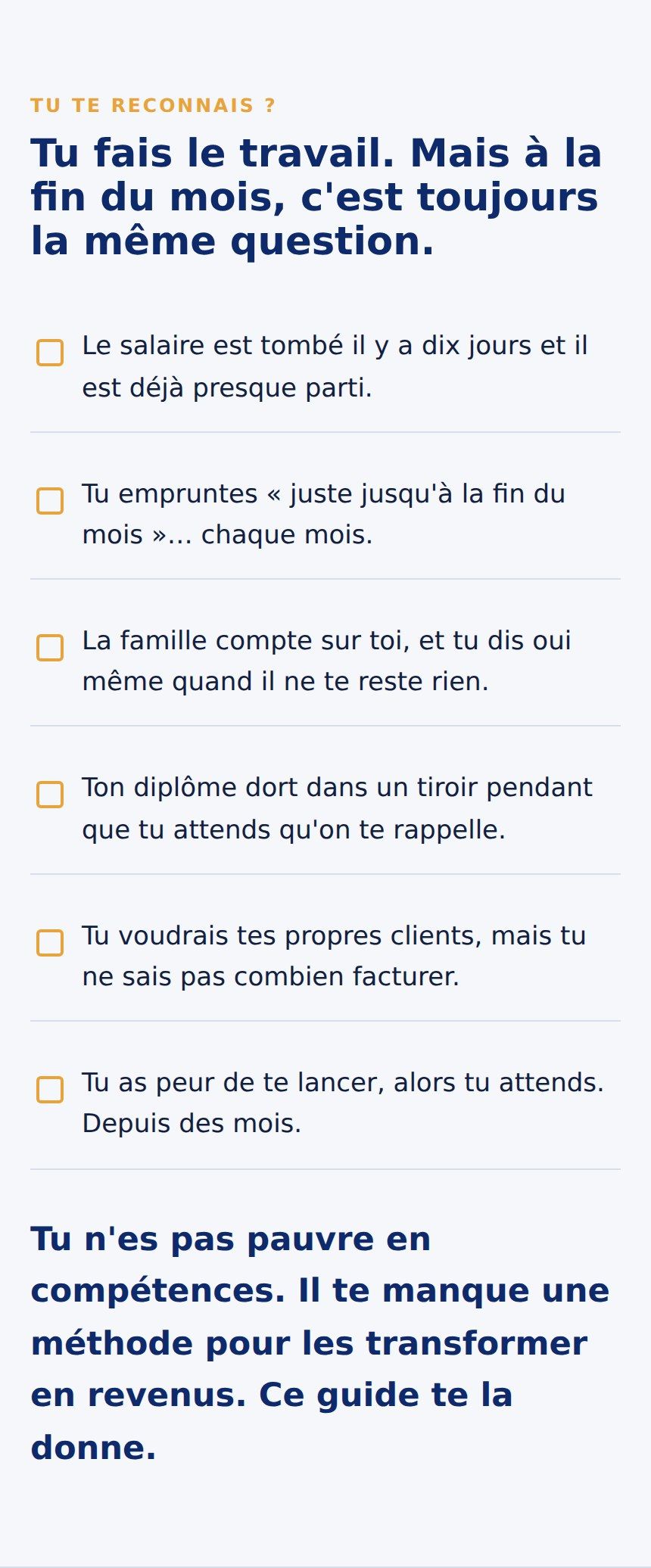Tick the 'Tu as peur de te lancer' checkbox
This screenshot has width=651, height=1568.
click(x=50, y=1090)
